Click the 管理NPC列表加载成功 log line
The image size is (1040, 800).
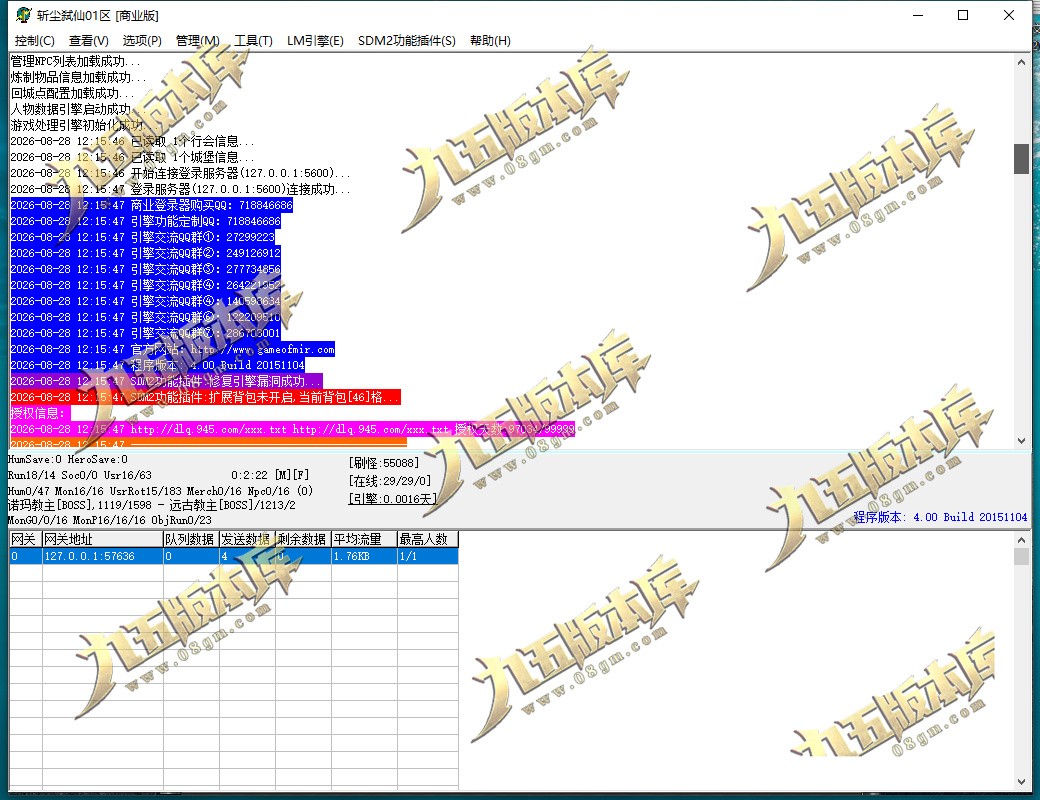pos(76,61)
